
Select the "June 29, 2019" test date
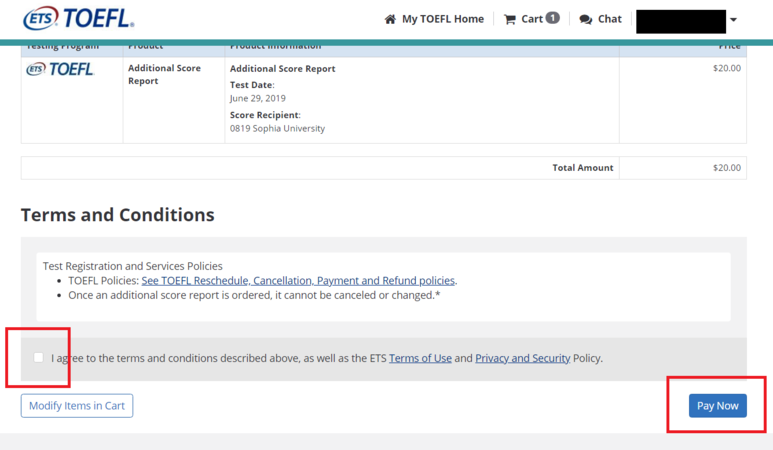point(257,98)
